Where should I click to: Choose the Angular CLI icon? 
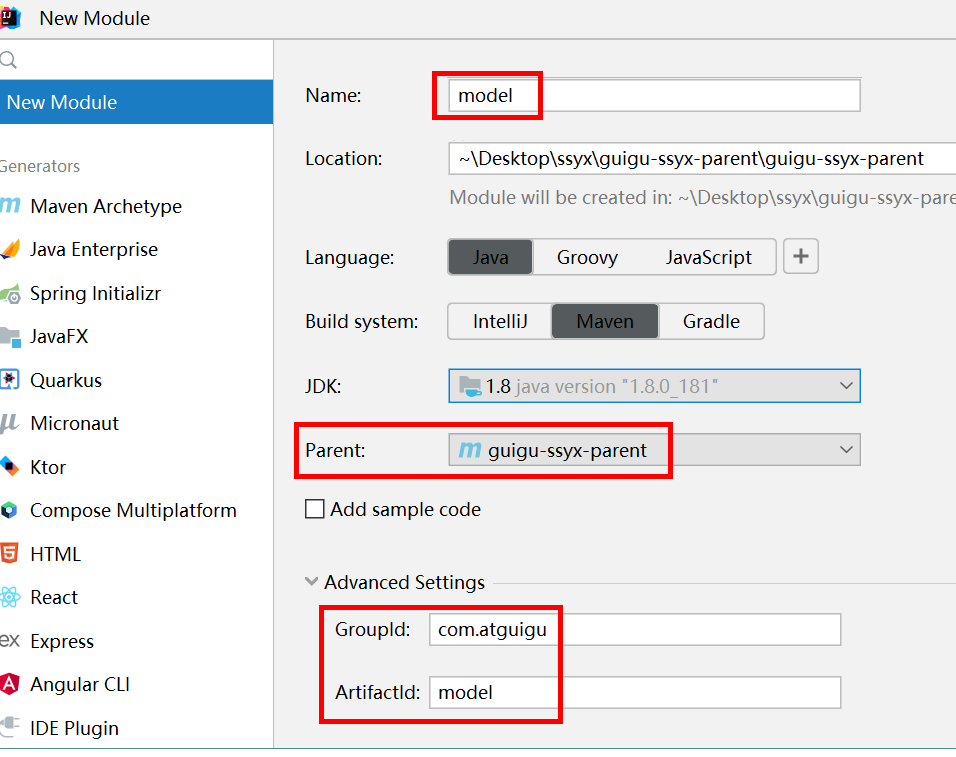[x=10, y=685]
